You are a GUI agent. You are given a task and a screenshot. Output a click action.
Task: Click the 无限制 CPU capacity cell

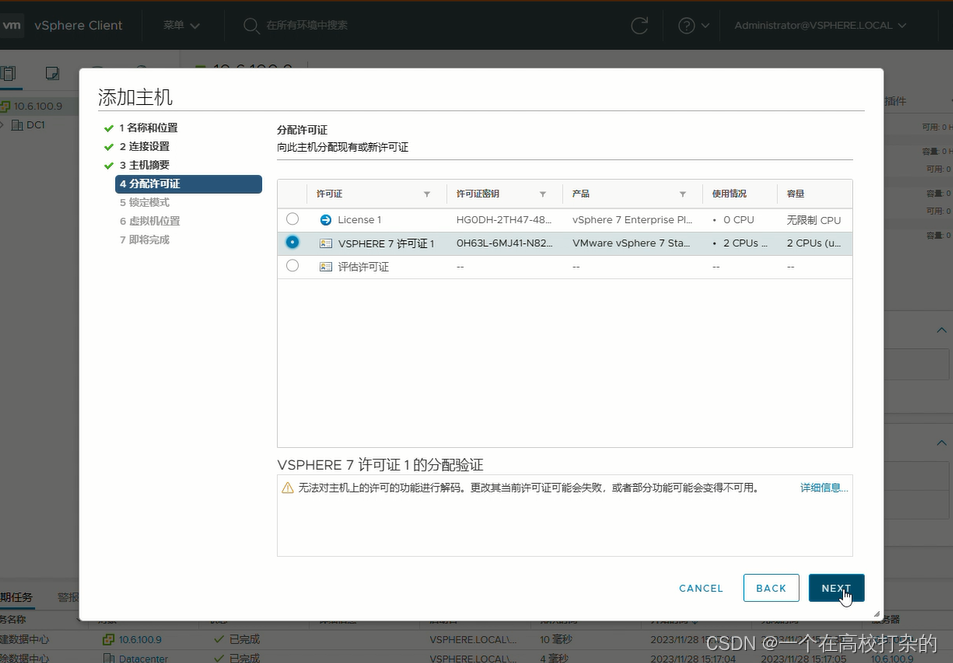tap(814, 220)
